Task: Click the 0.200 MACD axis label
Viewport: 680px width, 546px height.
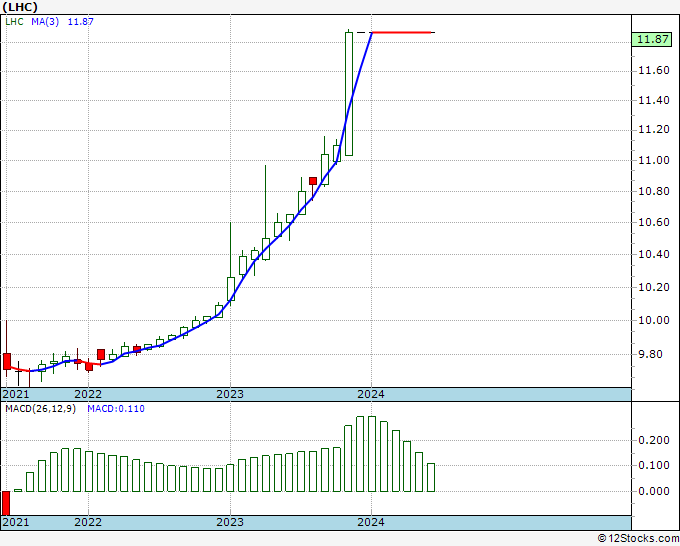Action: tap(654, 441)
